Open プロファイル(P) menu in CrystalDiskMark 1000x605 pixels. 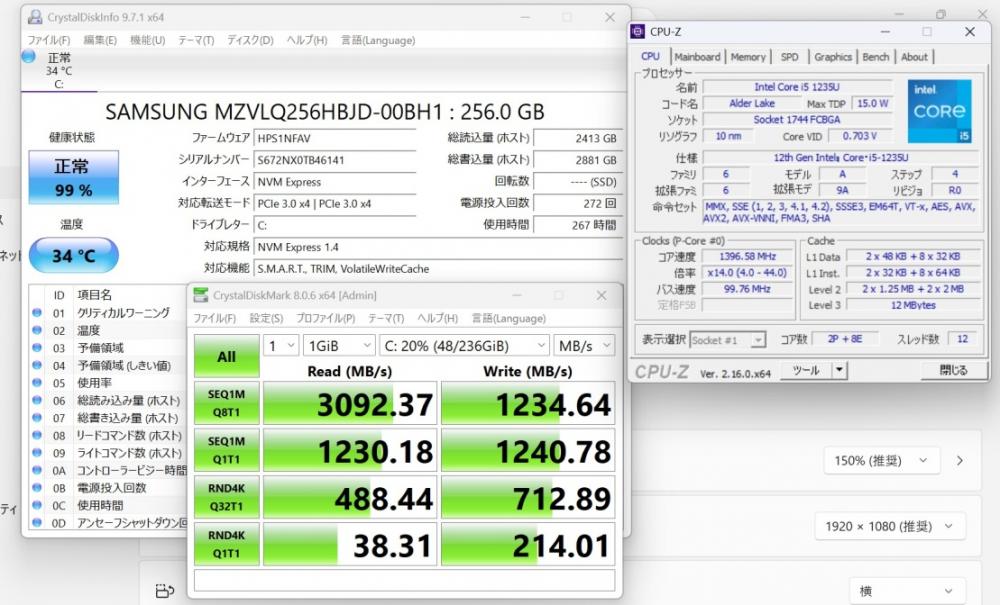click(325, 318)
